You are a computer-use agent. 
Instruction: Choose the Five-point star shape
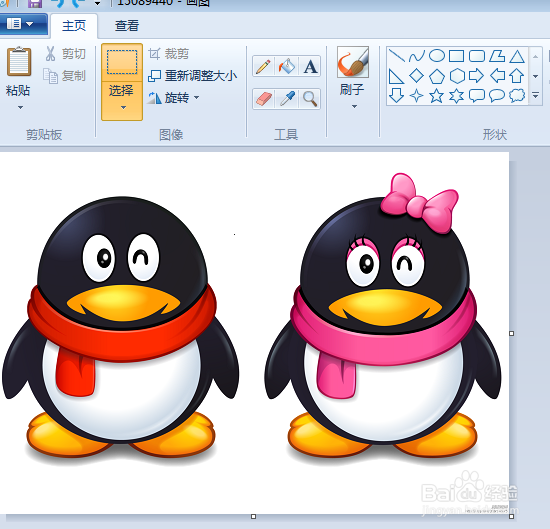437,95
